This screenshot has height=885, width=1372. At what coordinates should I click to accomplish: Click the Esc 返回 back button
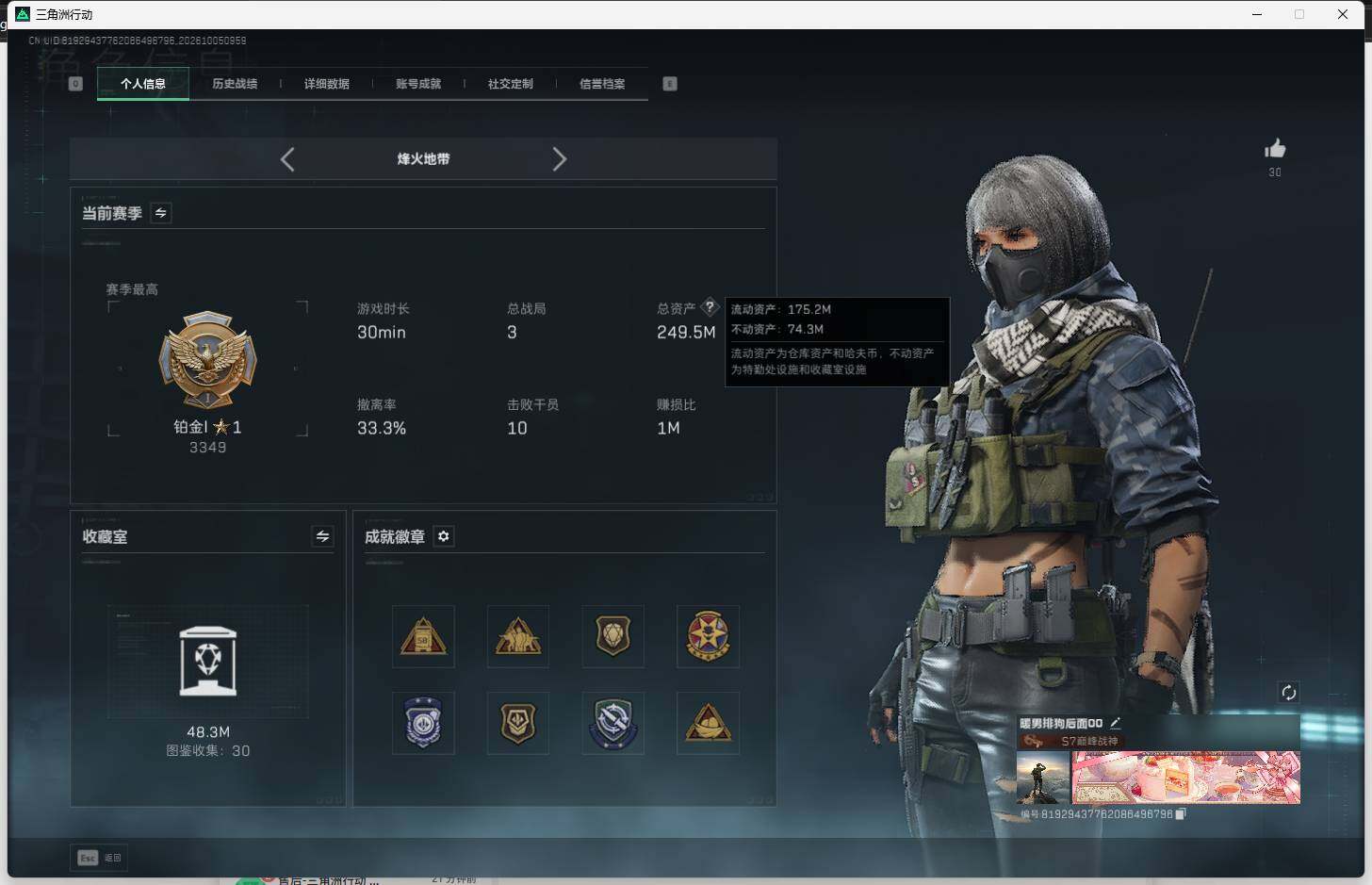(100, 858)
